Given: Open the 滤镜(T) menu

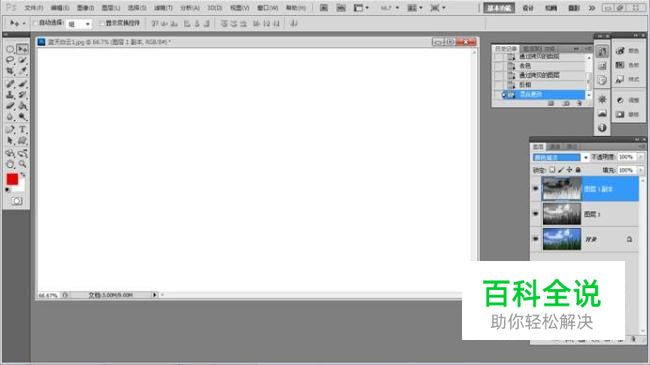Looking at the screenshot, I should coord(163,8).
